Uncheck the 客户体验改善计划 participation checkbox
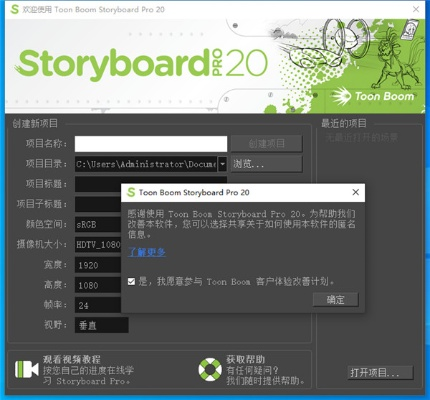 click(131, 282)
